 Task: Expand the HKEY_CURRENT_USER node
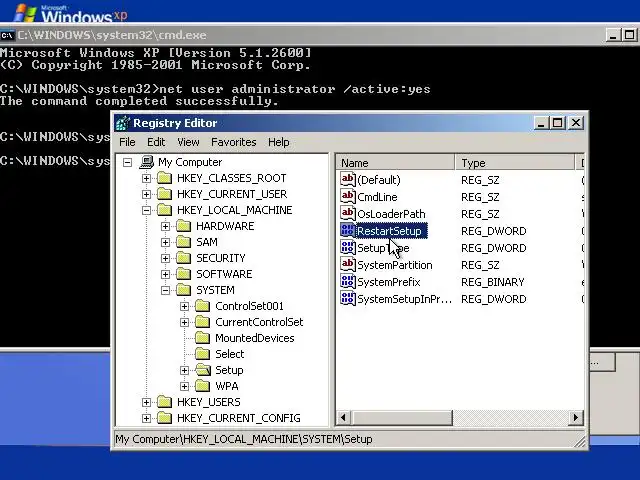point(146,194)
